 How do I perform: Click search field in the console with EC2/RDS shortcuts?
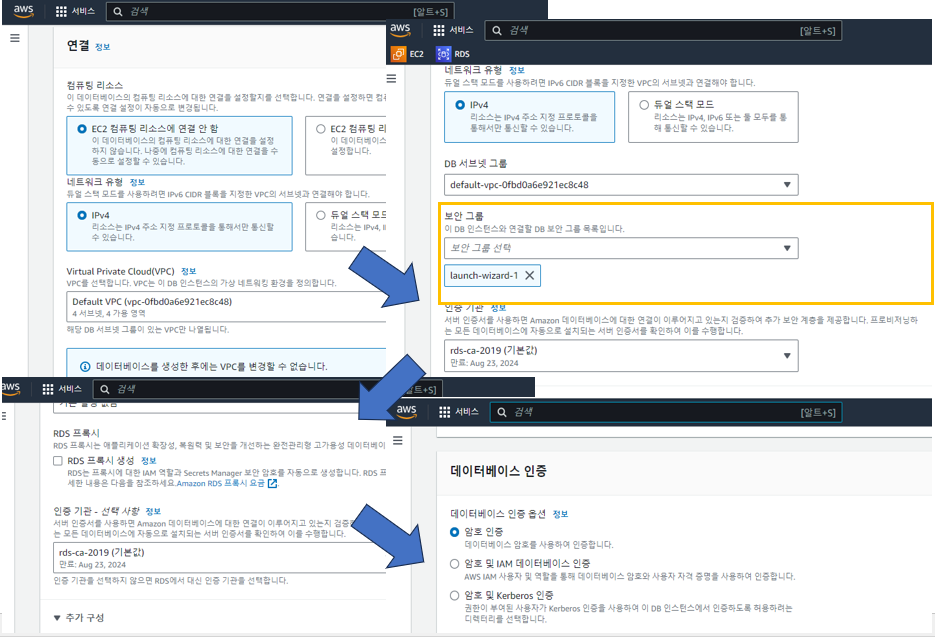663,30
